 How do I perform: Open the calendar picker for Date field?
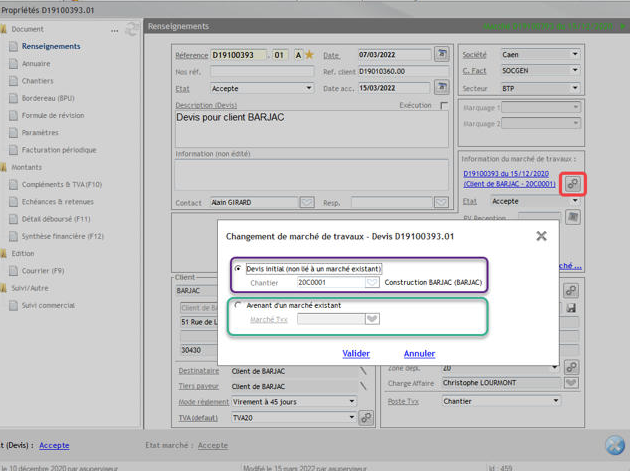pyautogui.click(x=442, y=54)
